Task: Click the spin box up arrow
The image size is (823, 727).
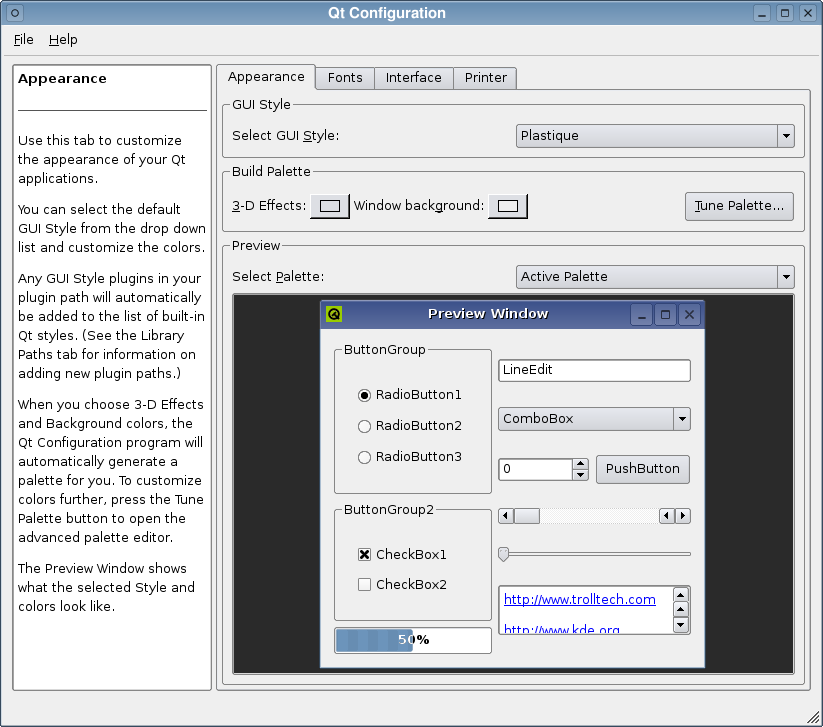Action: [580, 463]
